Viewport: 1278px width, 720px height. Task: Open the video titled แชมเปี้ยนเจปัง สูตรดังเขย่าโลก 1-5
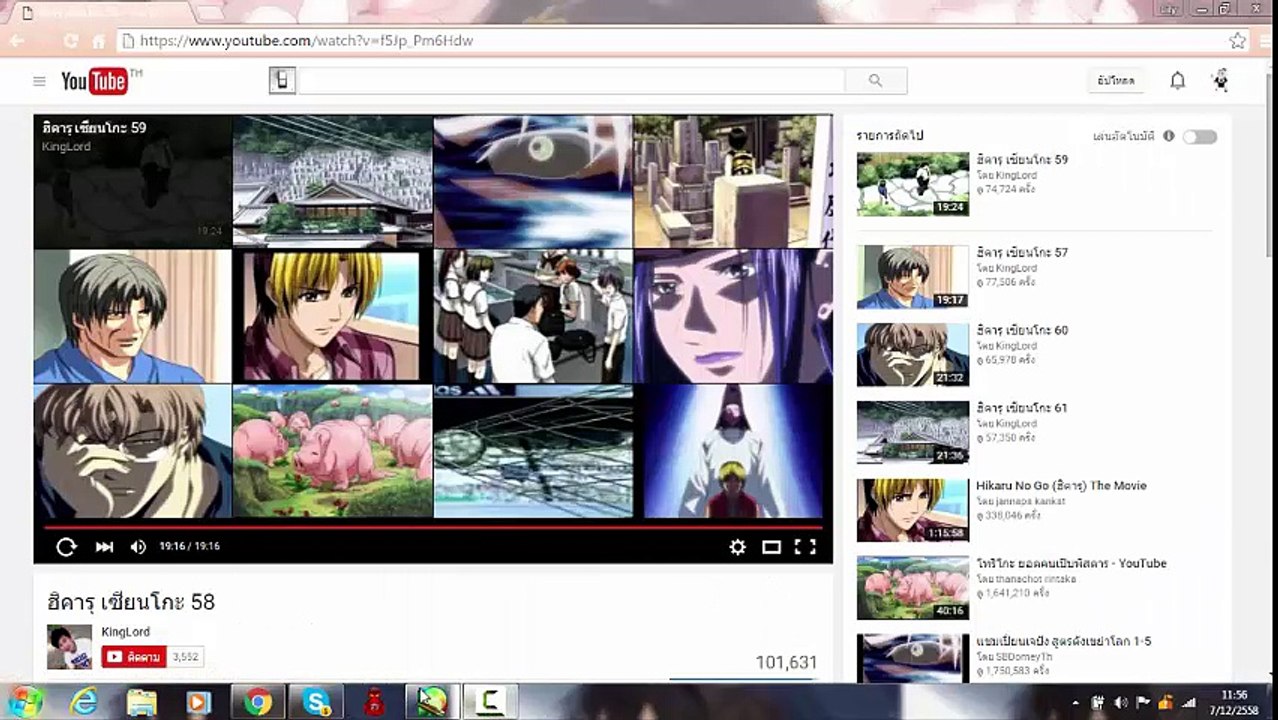pyautogui.click(x=1063, y=642)
